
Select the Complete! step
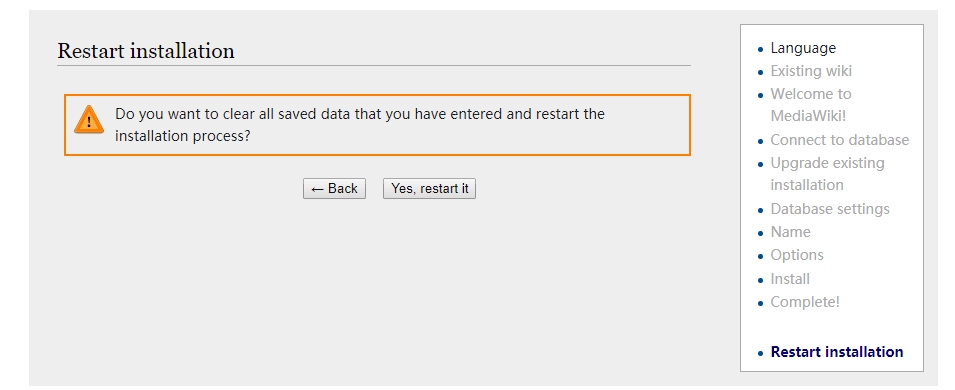[x=805, y=302]
